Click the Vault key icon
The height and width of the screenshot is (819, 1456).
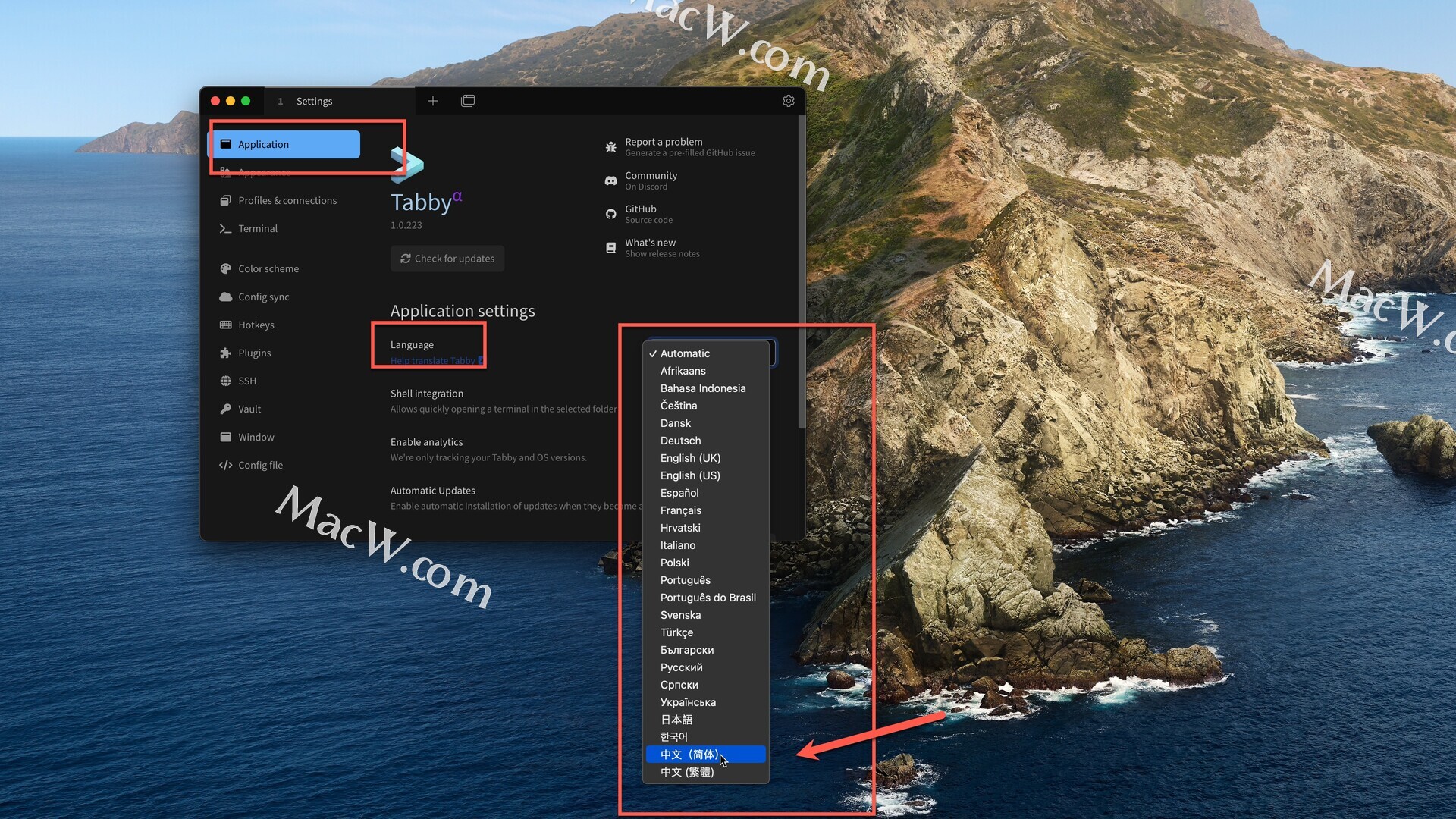coord(225,409)
